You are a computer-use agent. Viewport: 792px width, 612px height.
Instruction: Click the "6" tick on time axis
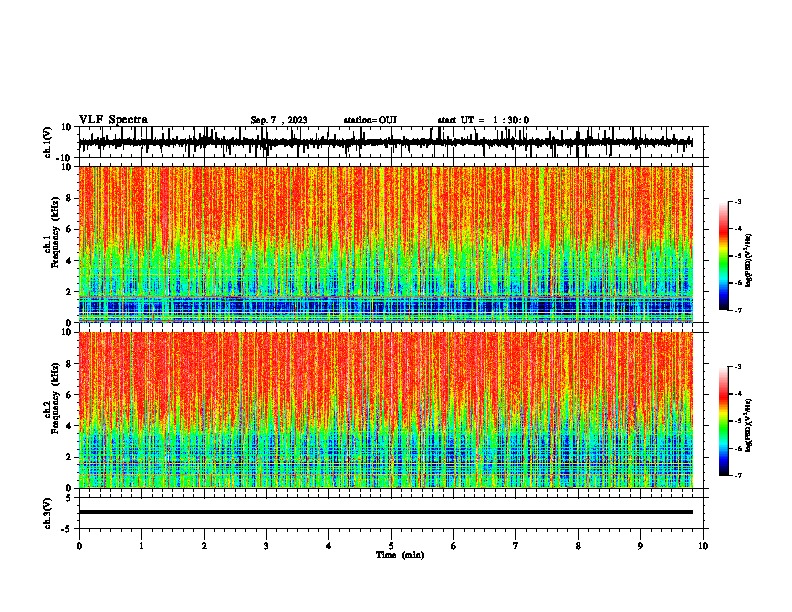[454, 545]
